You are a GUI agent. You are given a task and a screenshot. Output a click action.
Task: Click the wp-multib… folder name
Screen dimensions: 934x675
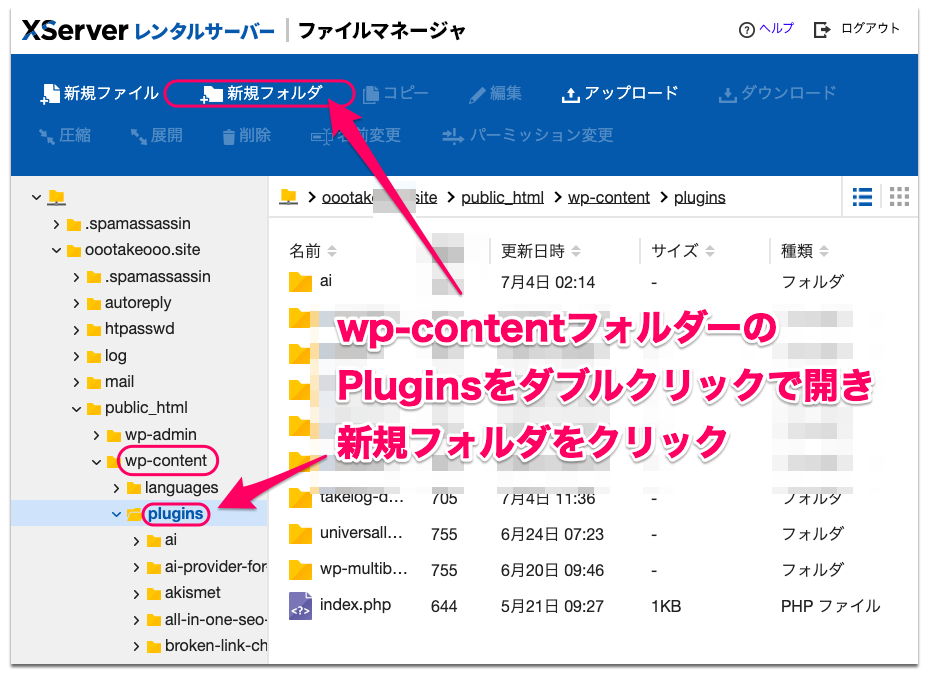[363, 569]
